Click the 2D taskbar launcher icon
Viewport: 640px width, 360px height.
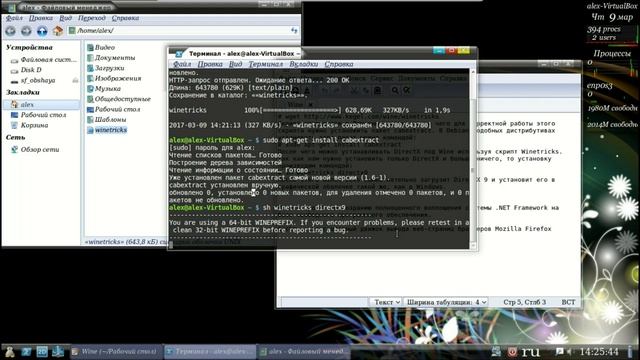[x=42, y=352]
